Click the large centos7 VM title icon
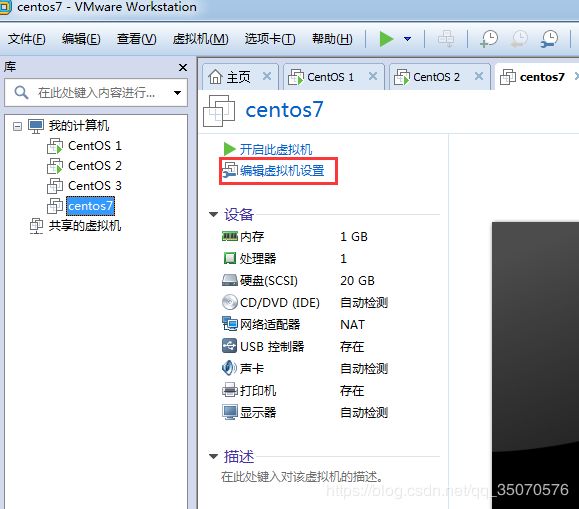The image size is (579, 509). (x=219, y=111)
